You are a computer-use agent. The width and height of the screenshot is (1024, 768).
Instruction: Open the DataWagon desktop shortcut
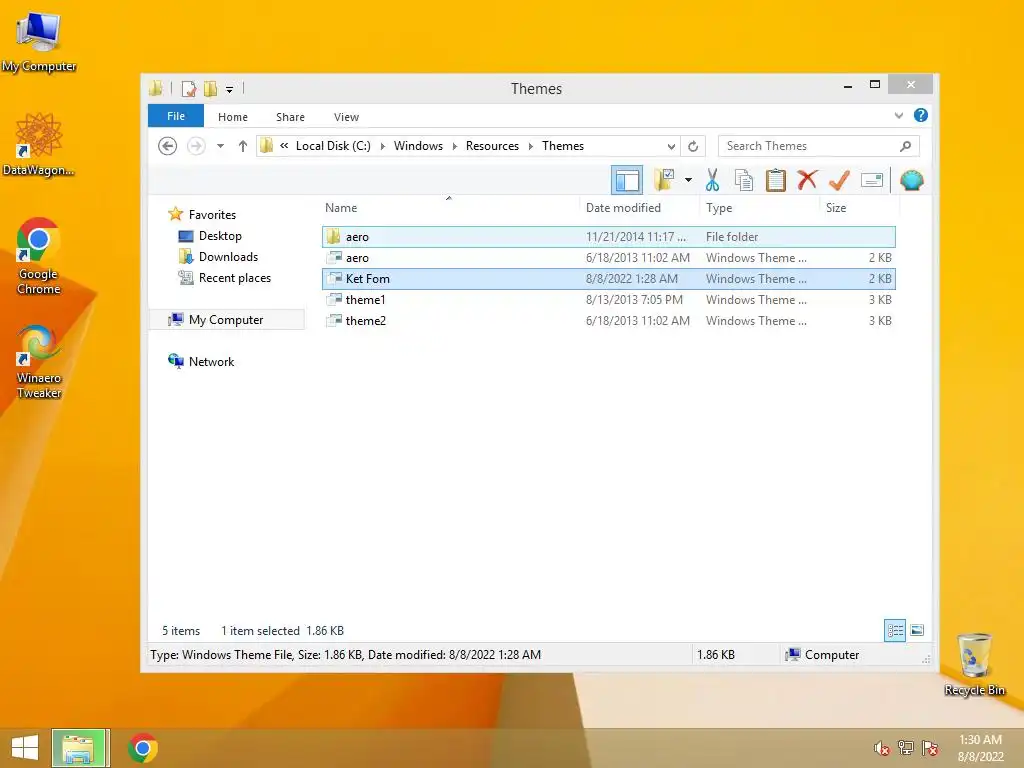click(39, 144)
